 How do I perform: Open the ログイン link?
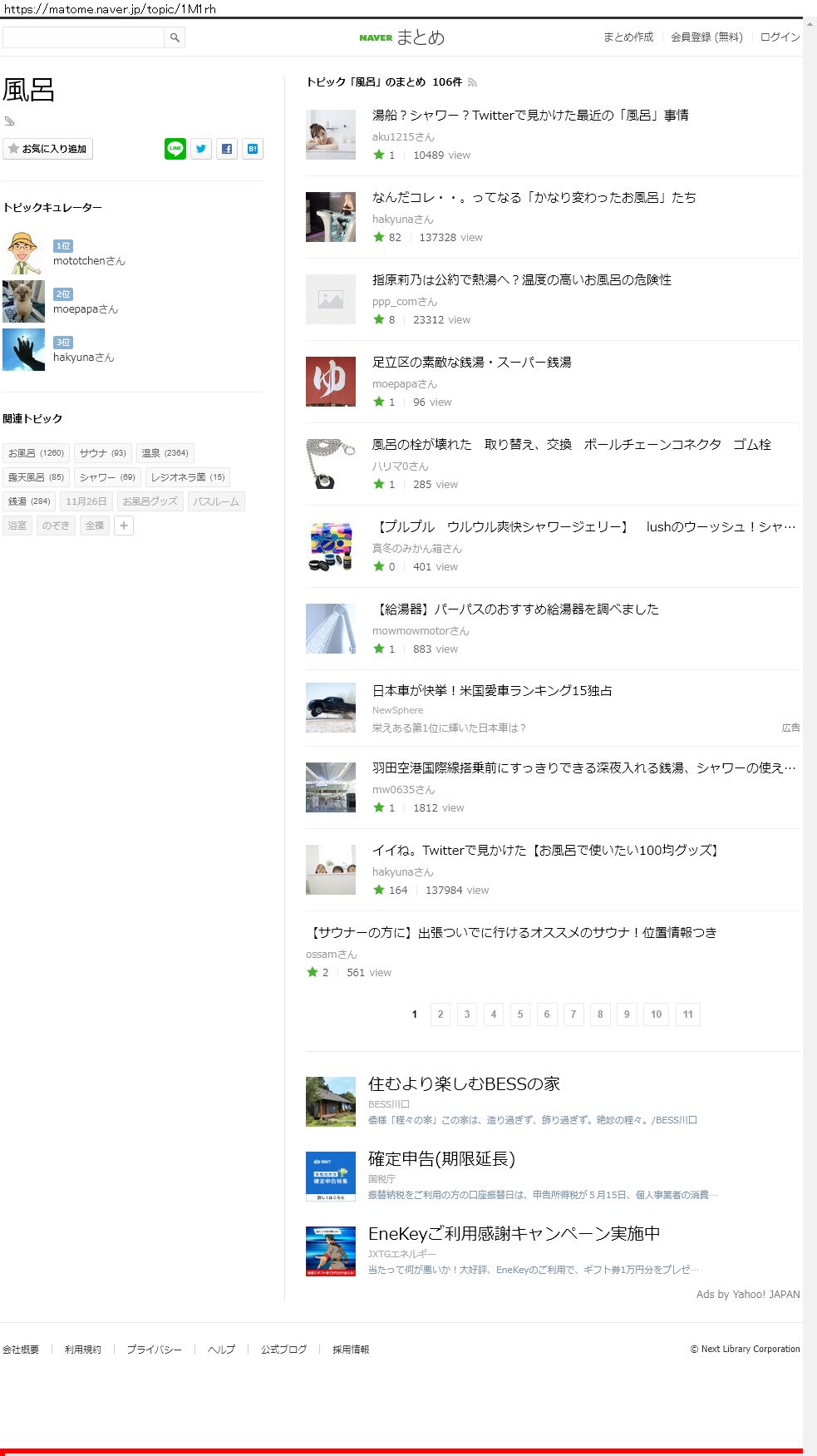pos(780,37)
